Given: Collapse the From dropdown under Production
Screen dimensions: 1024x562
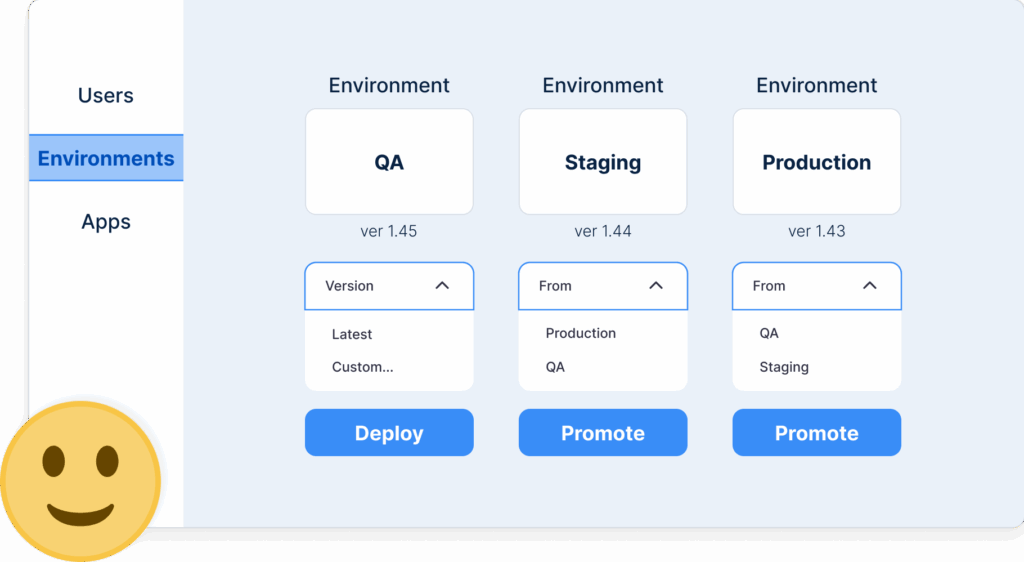Looking at the screenshot, I should click(x=816, y=286).
